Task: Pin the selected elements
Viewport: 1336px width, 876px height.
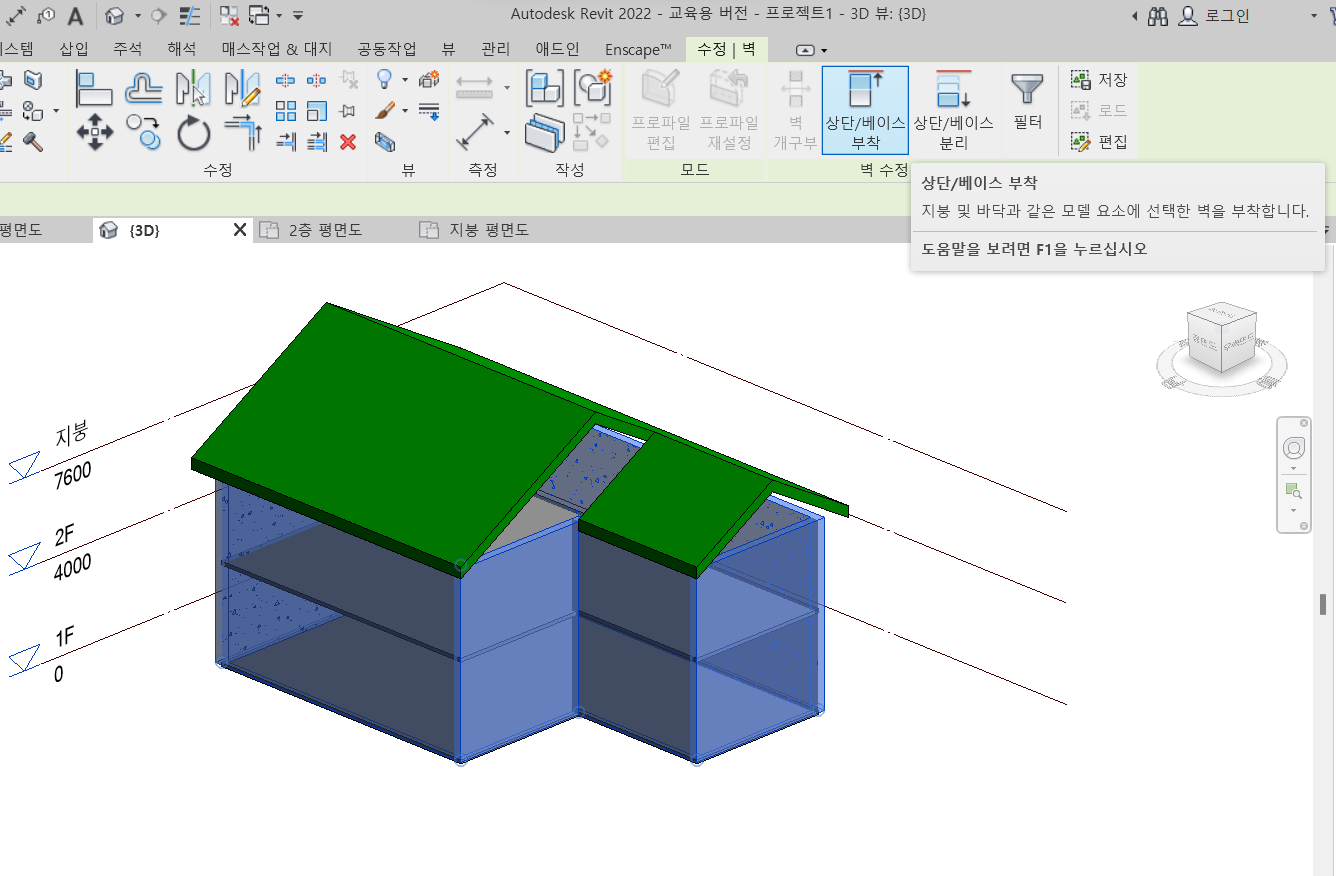Action: pos(348,111)
